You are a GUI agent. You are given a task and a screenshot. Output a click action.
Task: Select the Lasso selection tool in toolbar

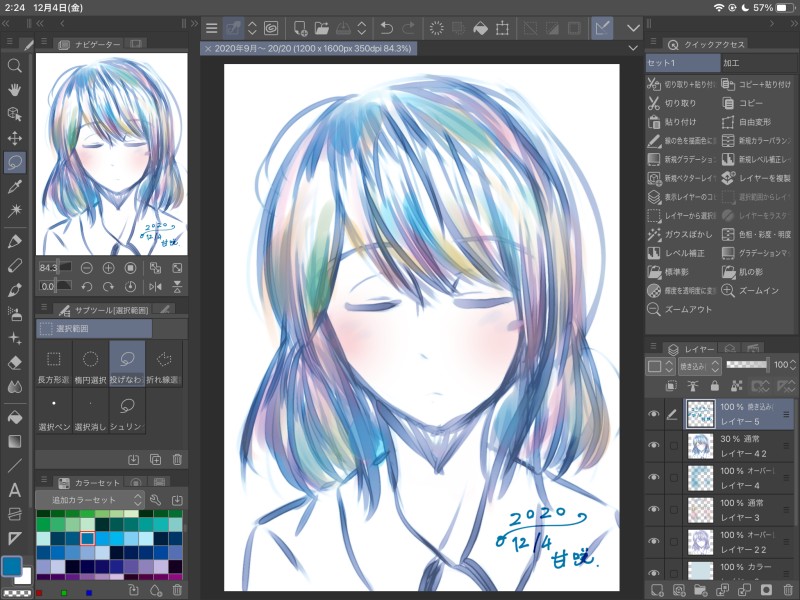(14, 163)
